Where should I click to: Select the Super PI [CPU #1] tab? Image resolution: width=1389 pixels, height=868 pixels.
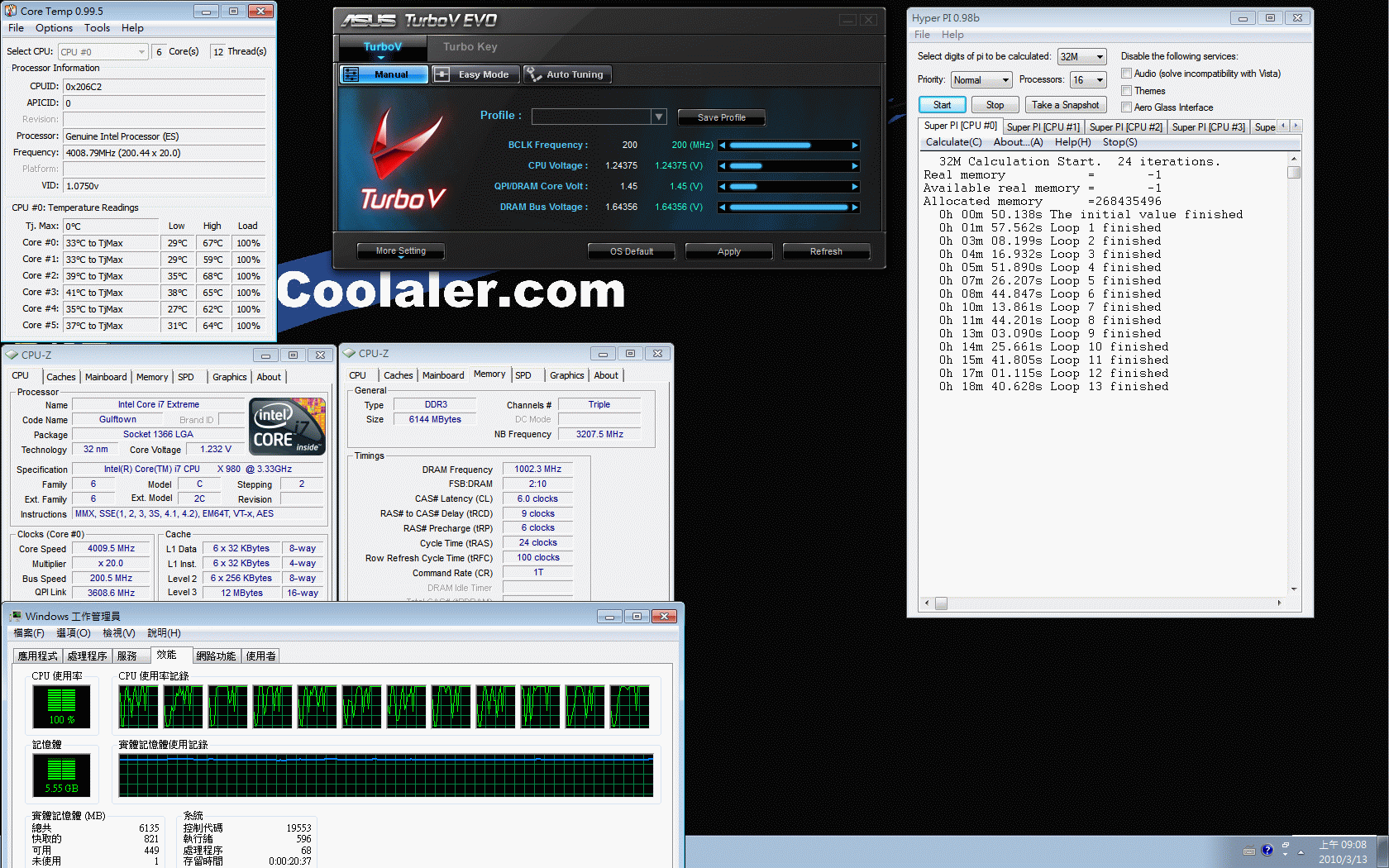tap(1043, 127)
